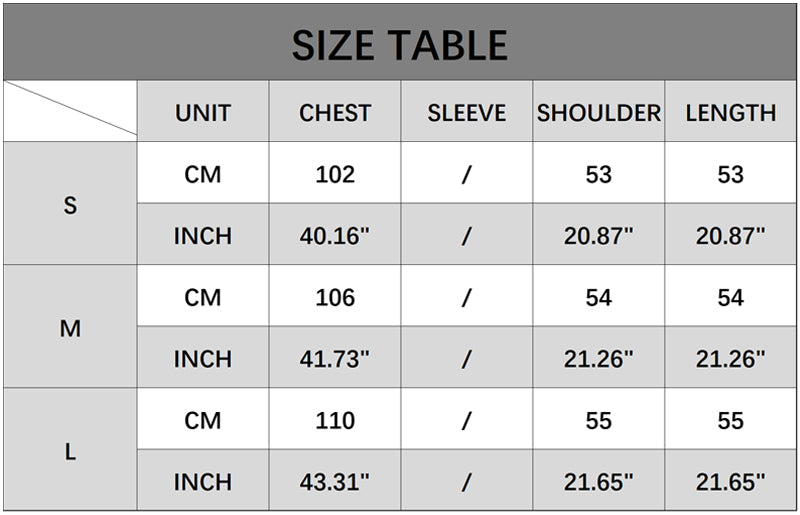Click size S shoulder value 53
The image size is (800, 515).
[x=599, y=174]
